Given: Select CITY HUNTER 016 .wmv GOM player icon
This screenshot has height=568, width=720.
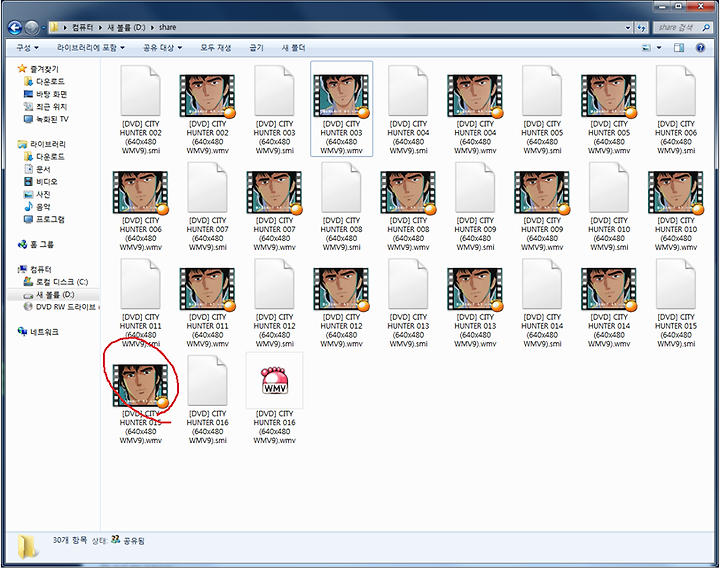Looking at the screenshot, I should (x=274, y=381).
